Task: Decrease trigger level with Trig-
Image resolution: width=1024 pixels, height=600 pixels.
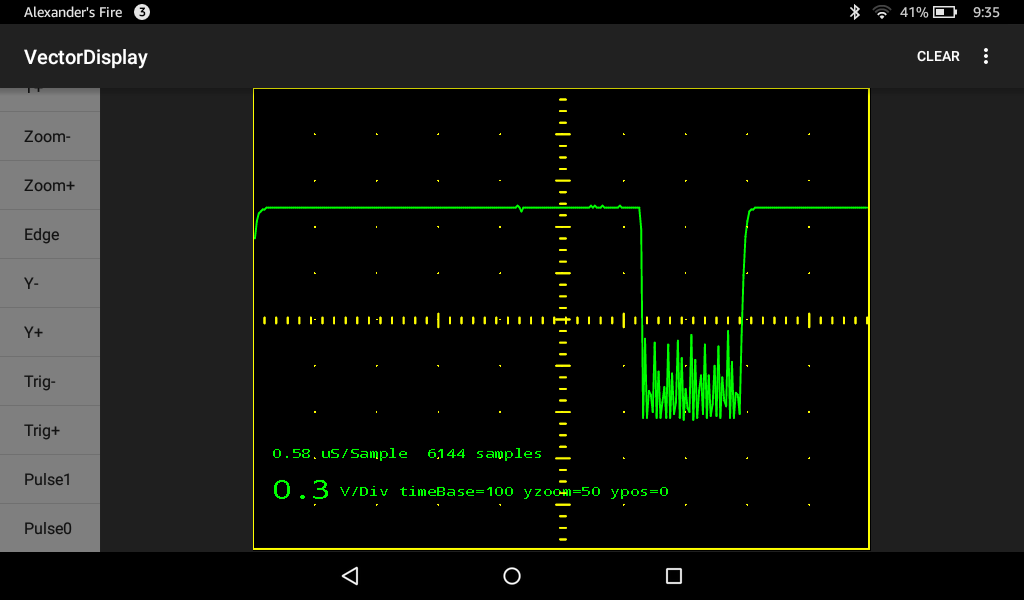Action: pyautogui.click(x=50, y=380)
